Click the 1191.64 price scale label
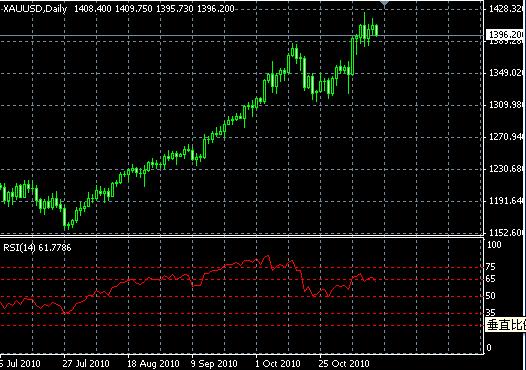The height and width of the screenshot is (370, 526). tap(506, 201)
